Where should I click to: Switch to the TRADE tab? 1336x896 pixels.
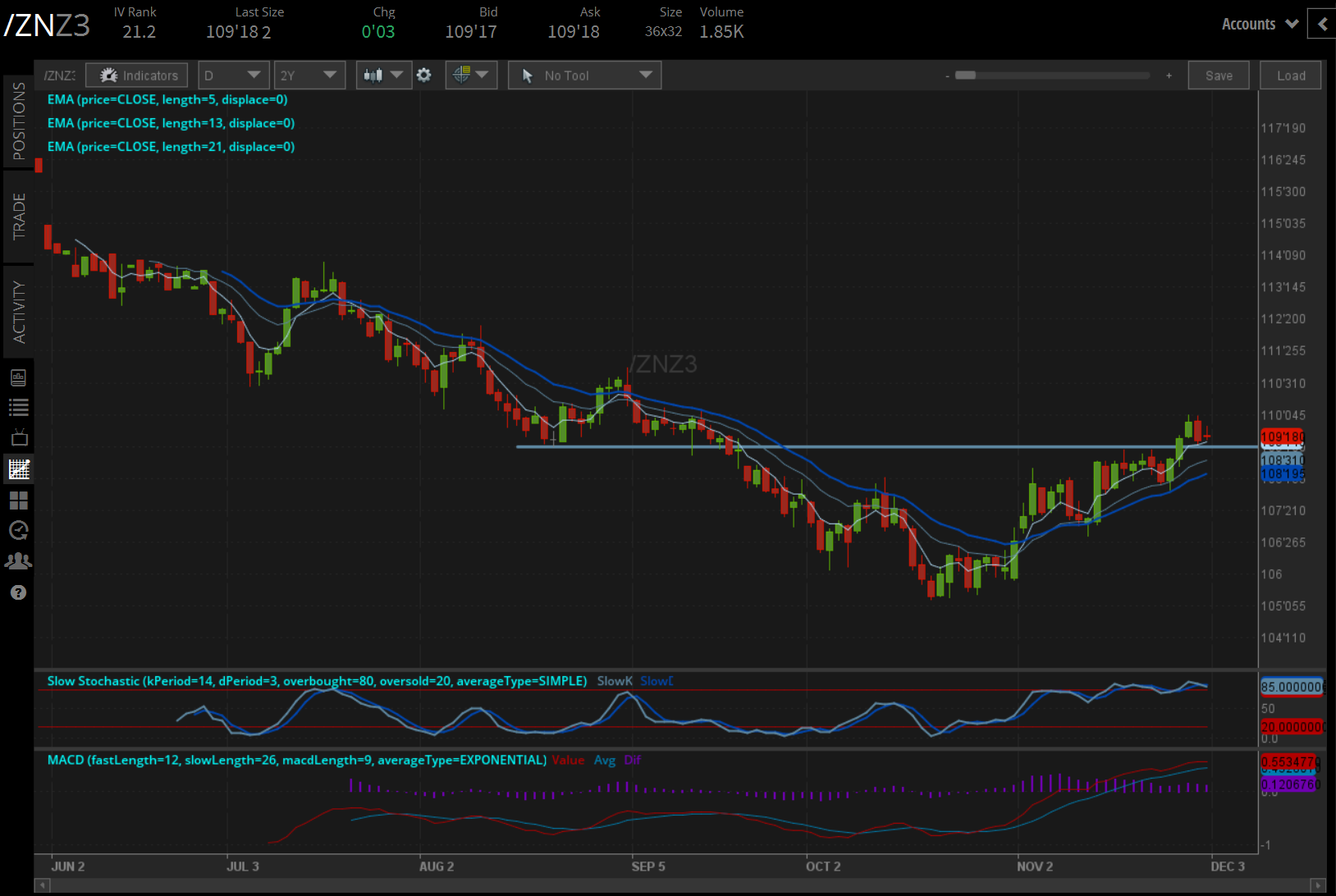(x=18, y=217)
